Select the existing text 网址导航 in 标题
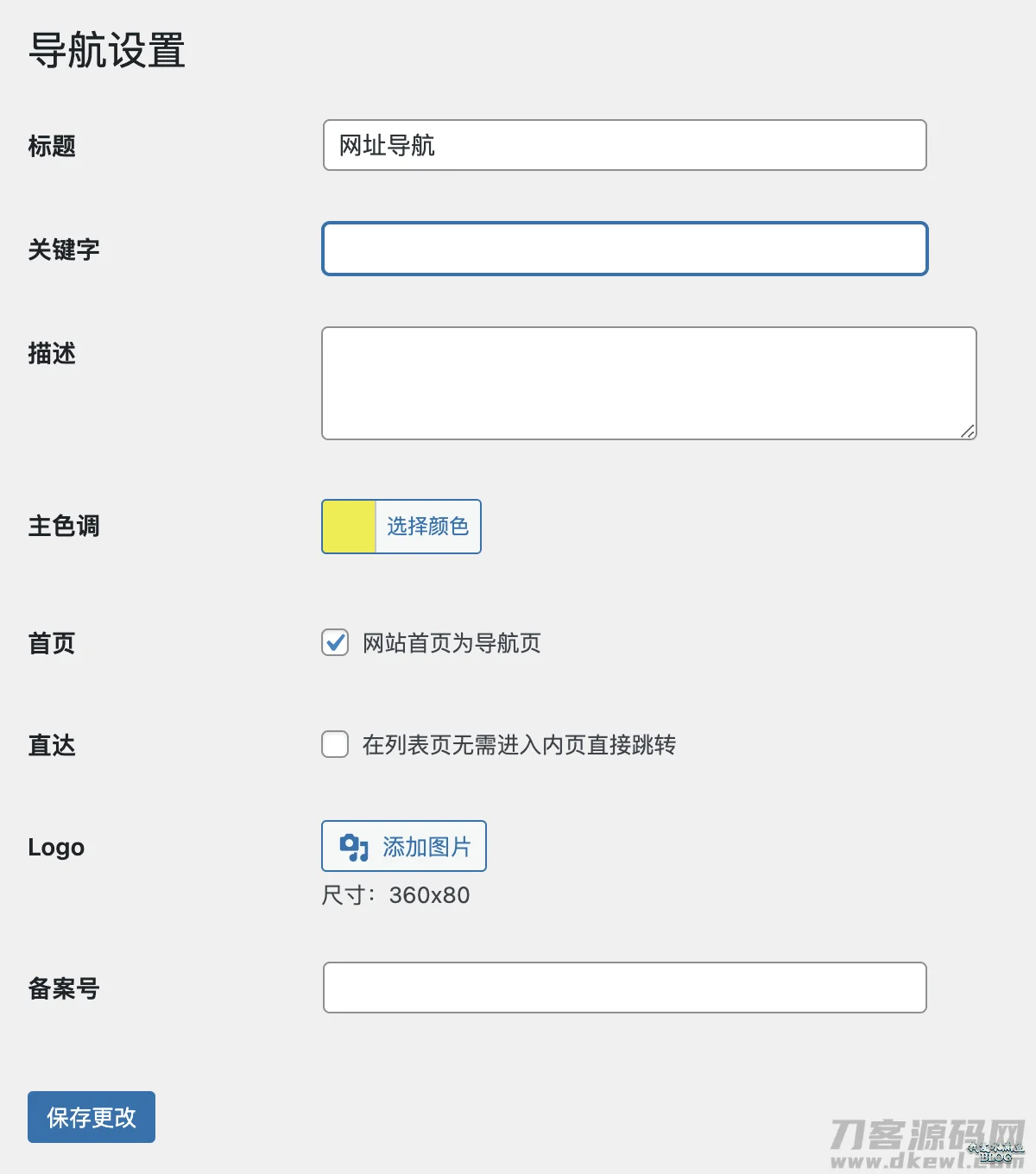1036x1174 pixels. (x=388, y=146)
